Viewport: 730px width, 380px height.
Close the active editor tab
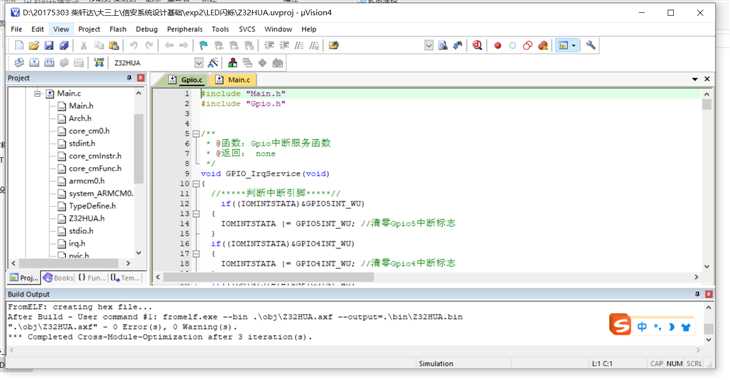pyautogui.click(x=707, y=79)
